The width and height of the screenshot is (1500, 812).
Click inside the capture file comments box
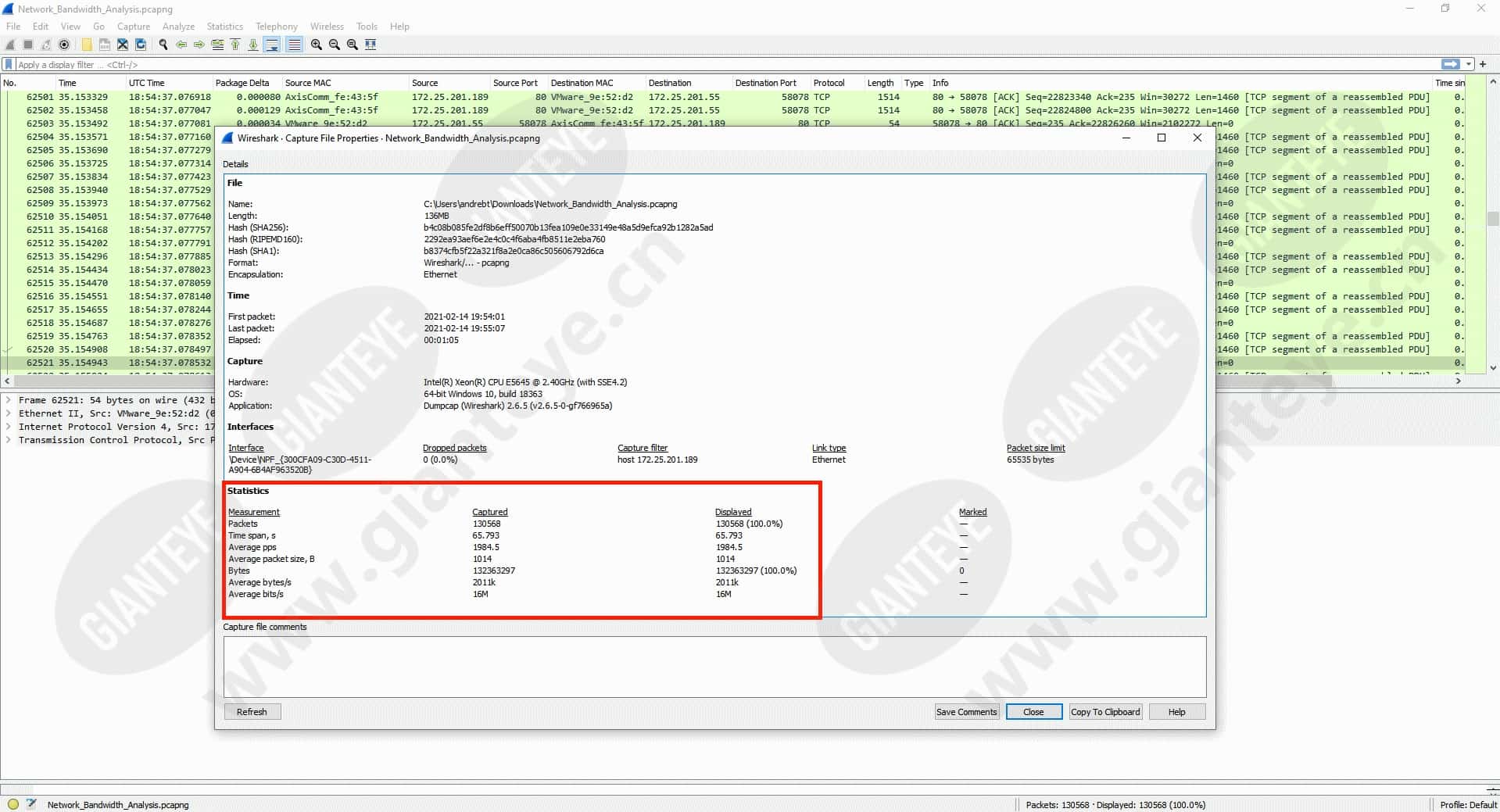[714, 667]
